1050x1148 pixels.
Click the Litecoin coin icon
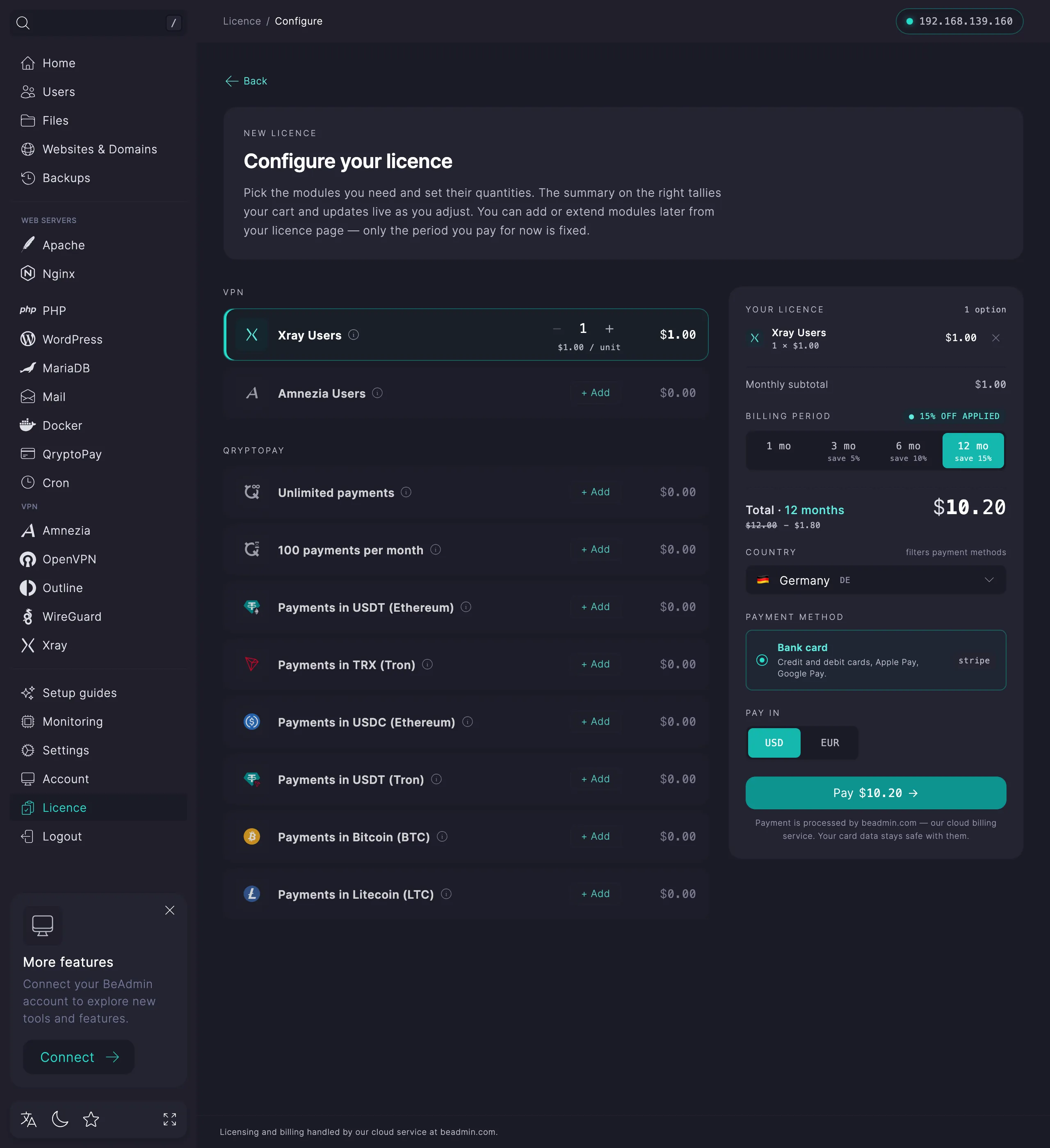252,894
